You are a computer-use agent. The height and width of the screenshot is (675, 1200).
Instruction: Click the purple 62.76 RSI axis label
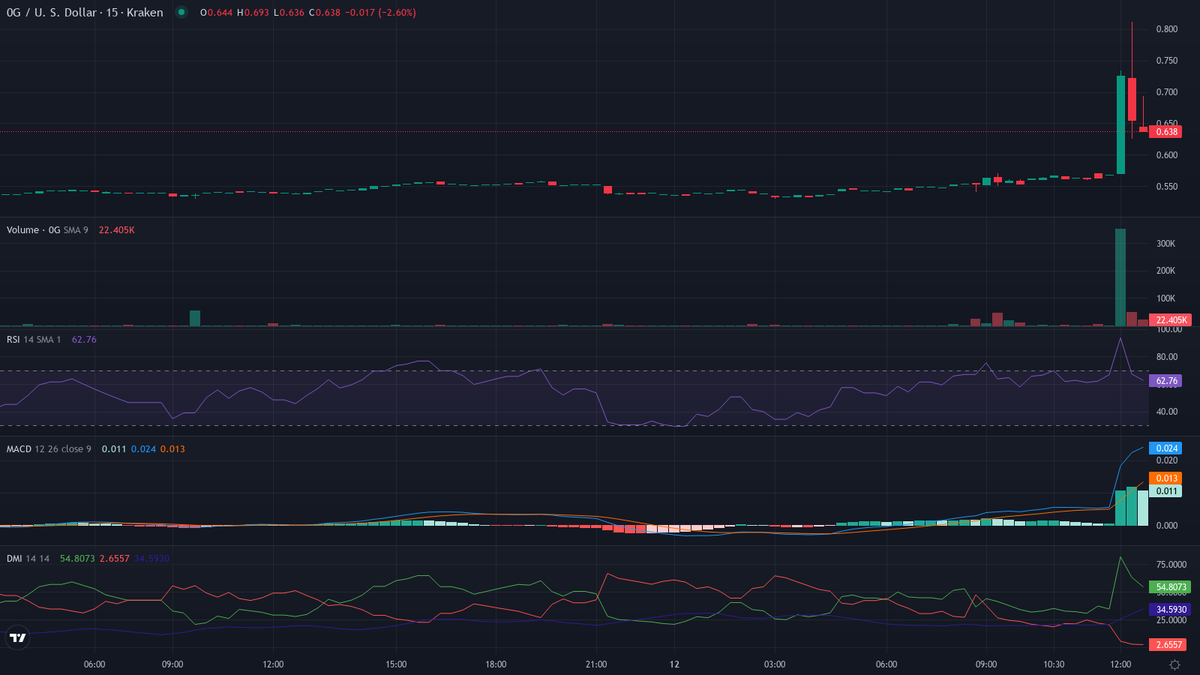1166,381
